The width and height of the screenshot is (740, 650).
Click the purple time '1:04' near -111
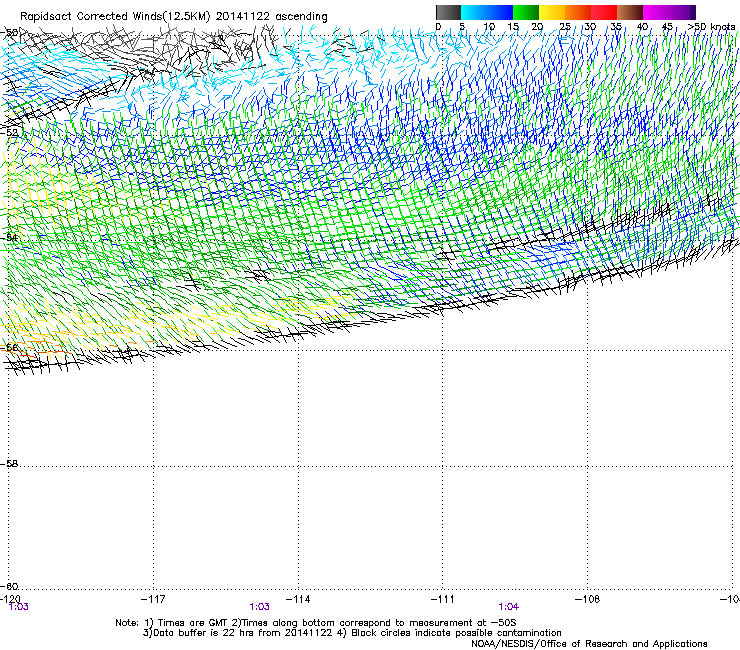tap(509, 607)
